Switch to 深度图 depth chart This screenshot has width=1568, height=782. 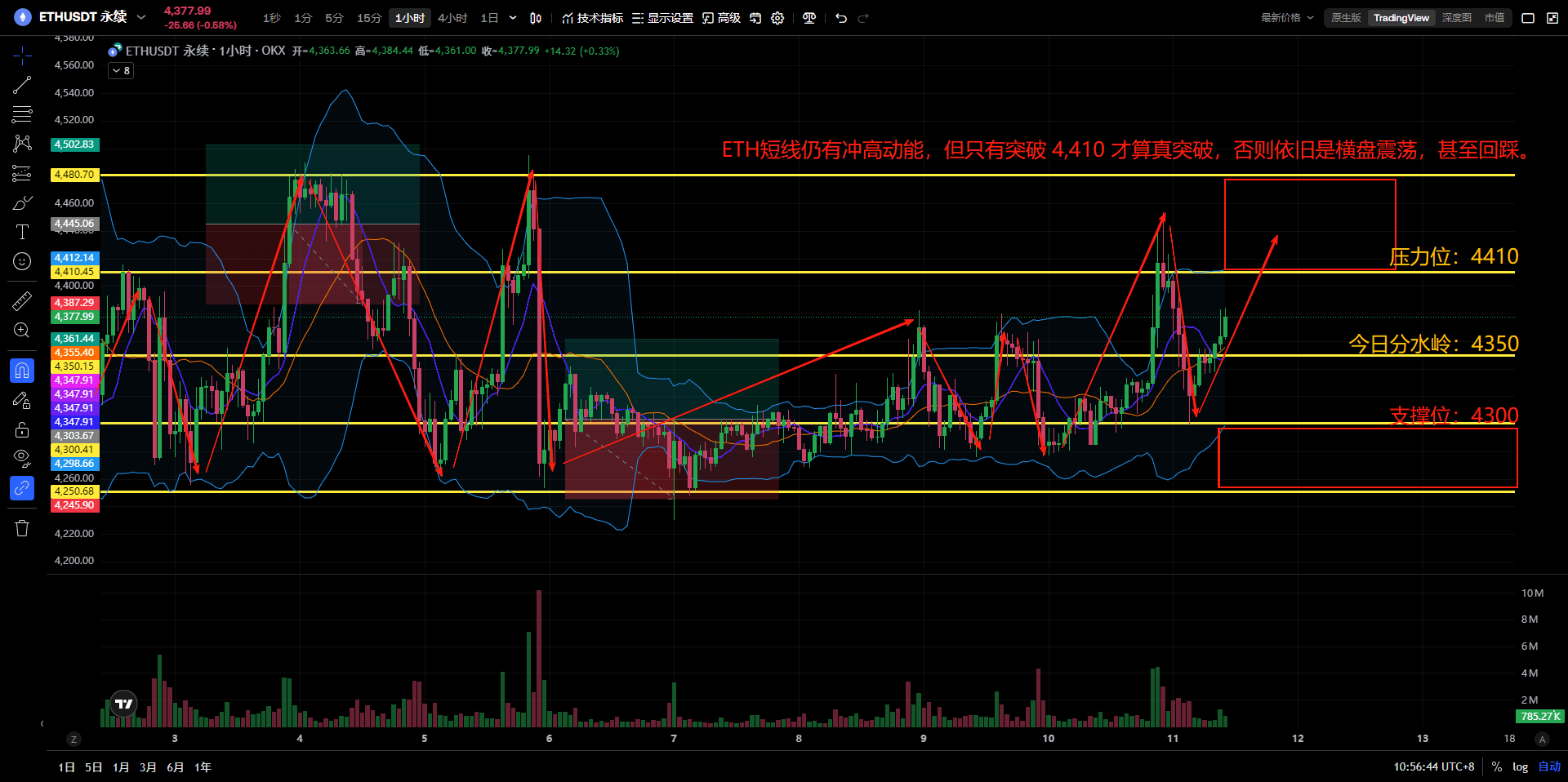click(1457, 18)
